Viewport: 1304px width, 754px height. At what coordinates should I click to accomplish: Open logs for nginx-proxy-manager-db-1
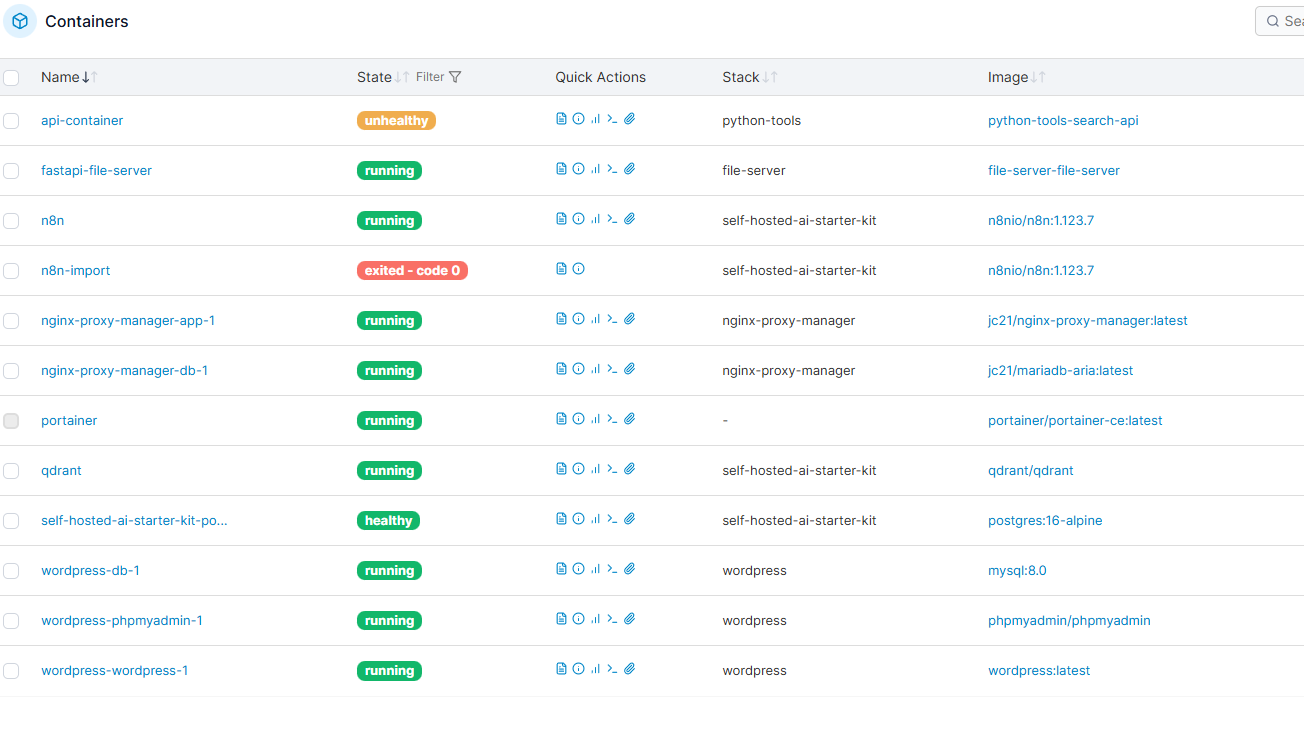pos(561,369)
